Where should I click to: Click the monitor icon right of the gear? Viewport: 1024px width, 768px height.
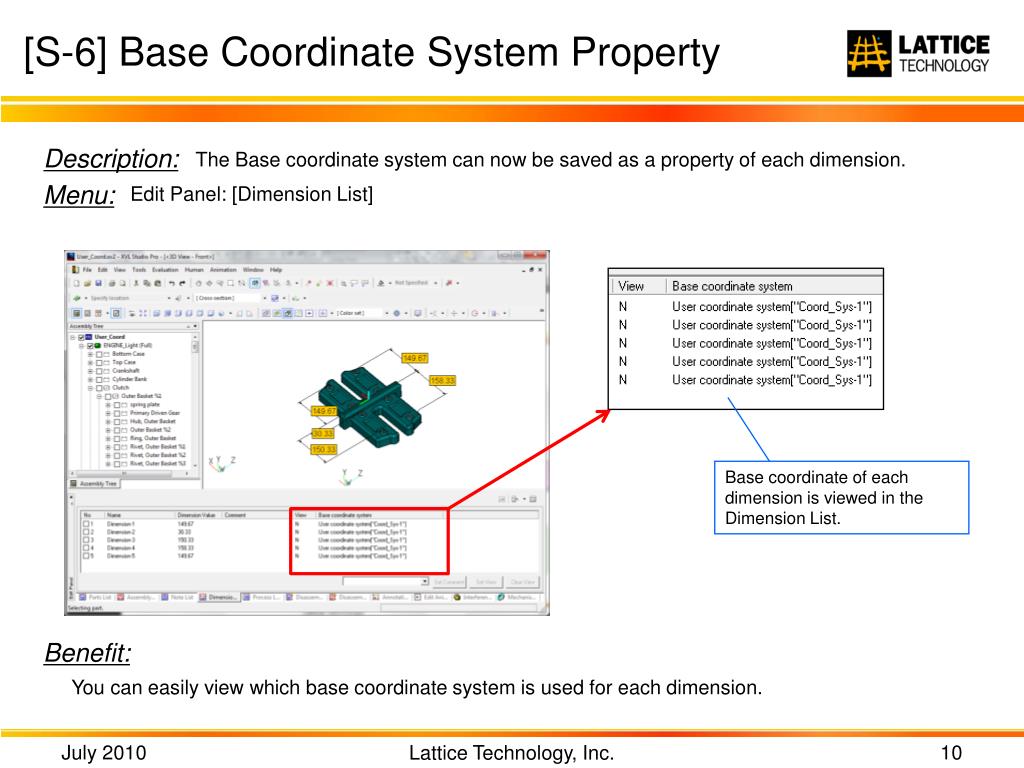click(418, 313)
